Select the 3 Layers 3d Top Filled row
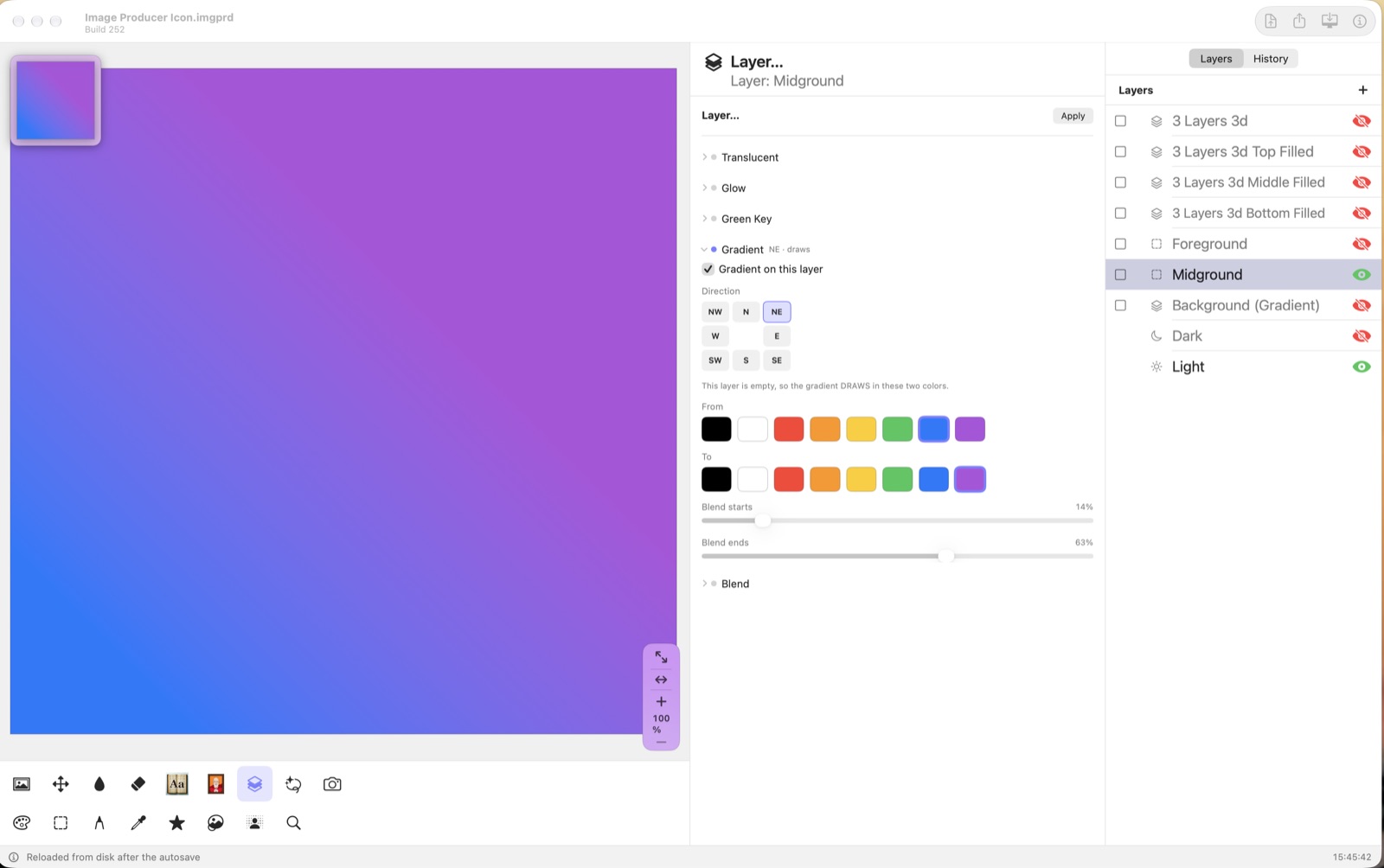Viewport: 1384px width, 868px height. pyautogui.click(x=1243, y=152)
